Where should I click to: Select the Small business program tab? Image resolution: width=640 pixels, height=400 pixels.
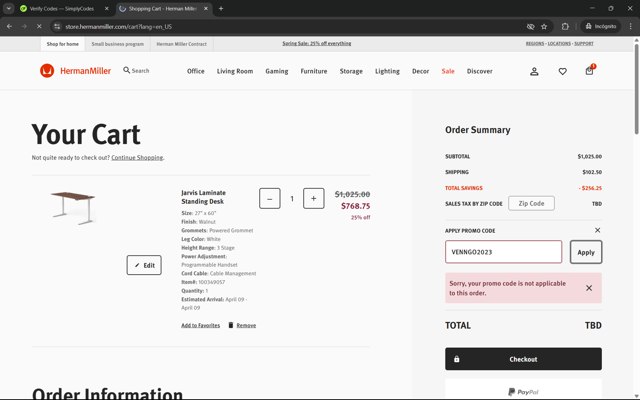pyautogui.click(x=118, y=44)
